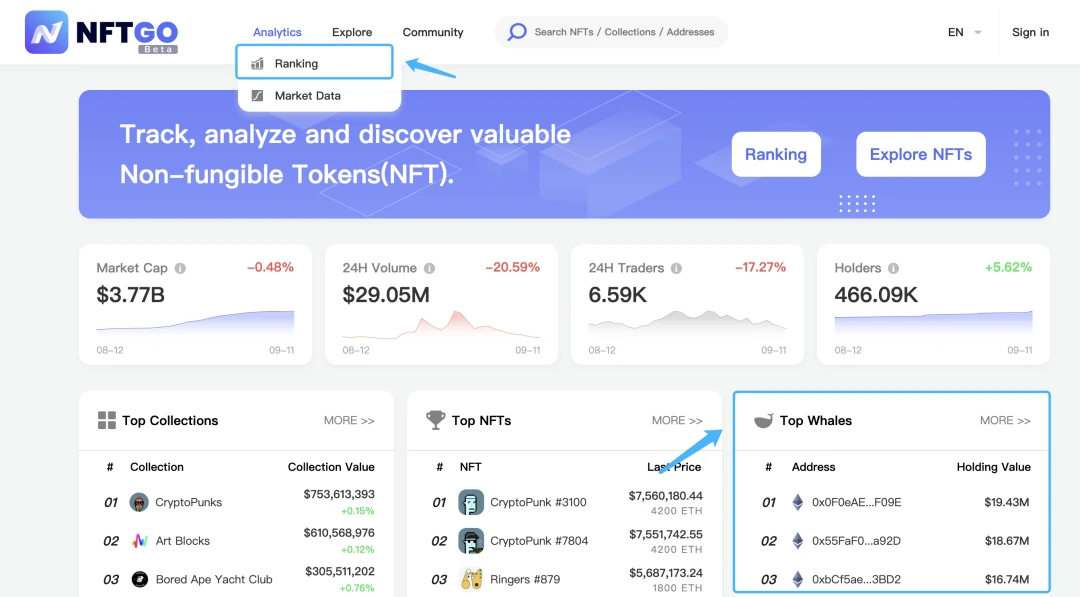Click the Sign in link
Image resolution: width=1080 pixels, height=597 pixels.
tap(1030, 32)
